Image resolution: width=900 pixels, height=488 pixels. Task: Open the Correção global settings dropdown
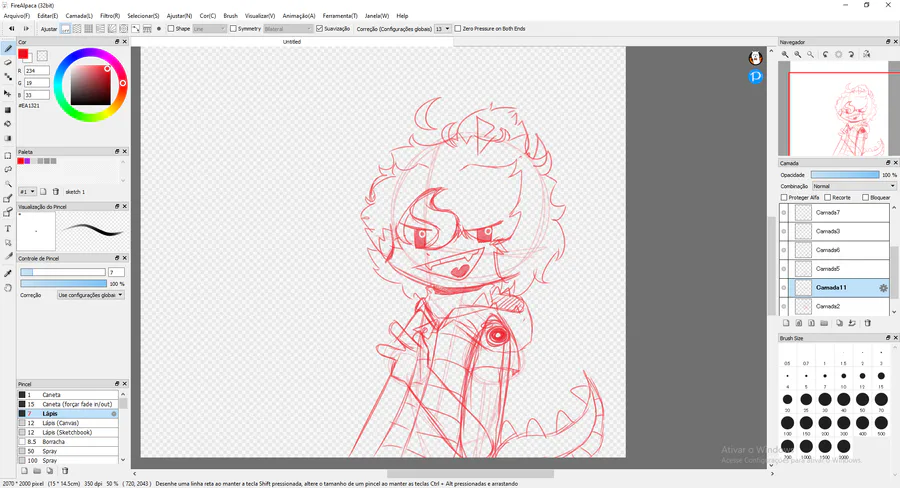click(x=91, y=295)
